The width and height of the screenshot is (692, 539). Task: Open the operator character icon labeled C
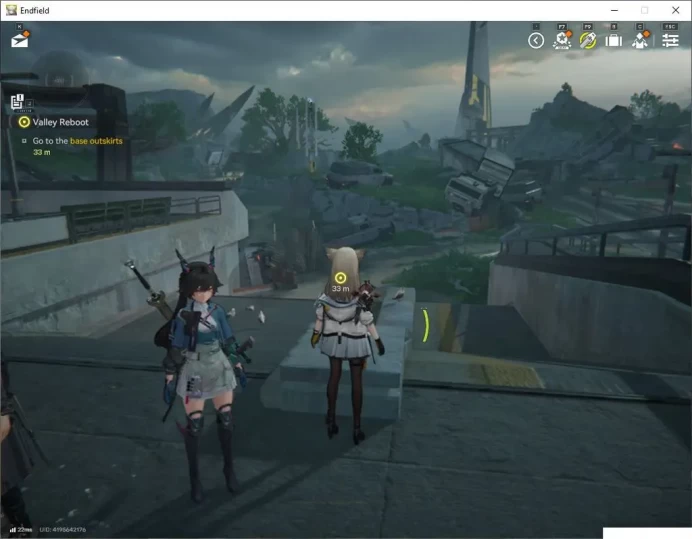(640, 40)
